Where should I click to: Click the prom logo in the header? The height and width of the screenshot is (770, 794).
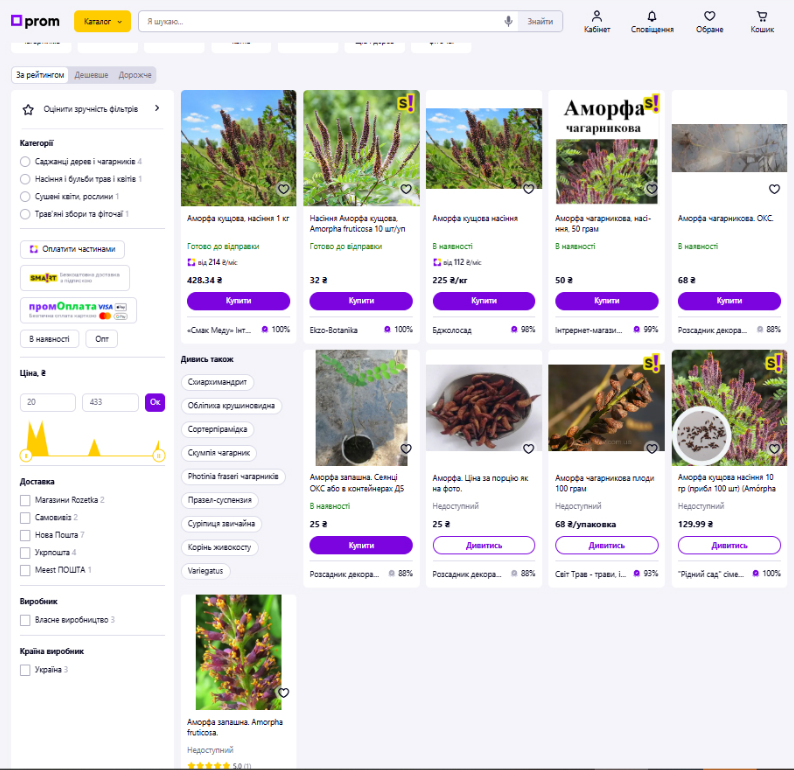[x=35, y=21]
